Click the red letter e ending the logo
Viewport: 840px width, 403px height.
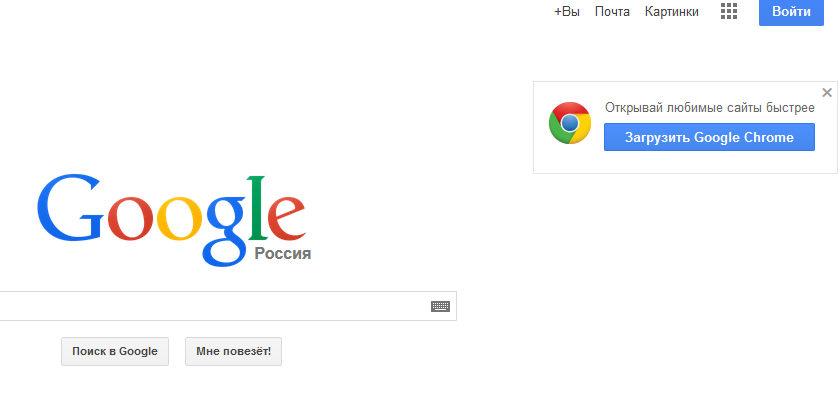pos(287,219)
